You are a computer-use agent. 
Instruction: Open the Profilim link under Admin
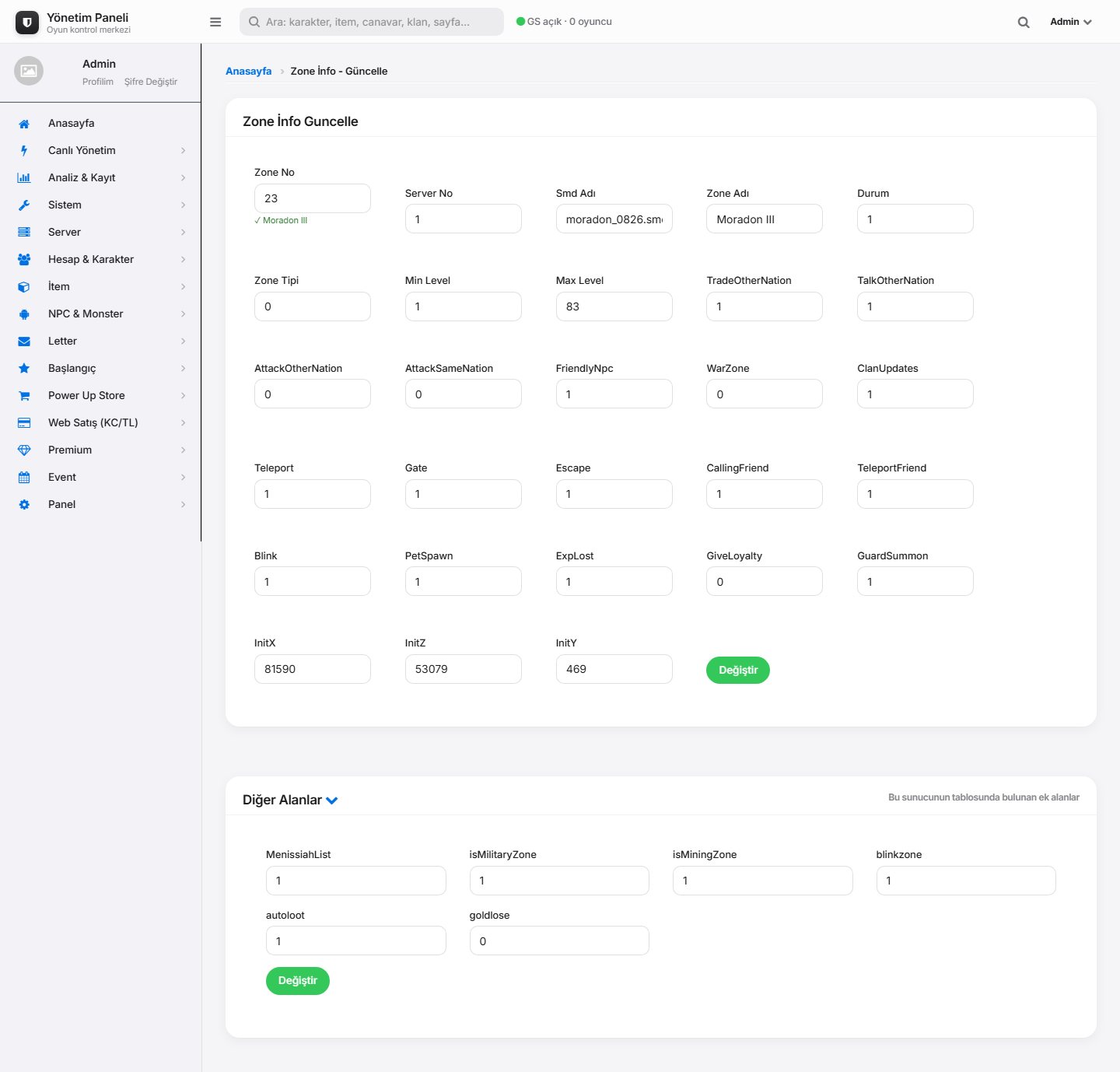click(x=98, y=82)
